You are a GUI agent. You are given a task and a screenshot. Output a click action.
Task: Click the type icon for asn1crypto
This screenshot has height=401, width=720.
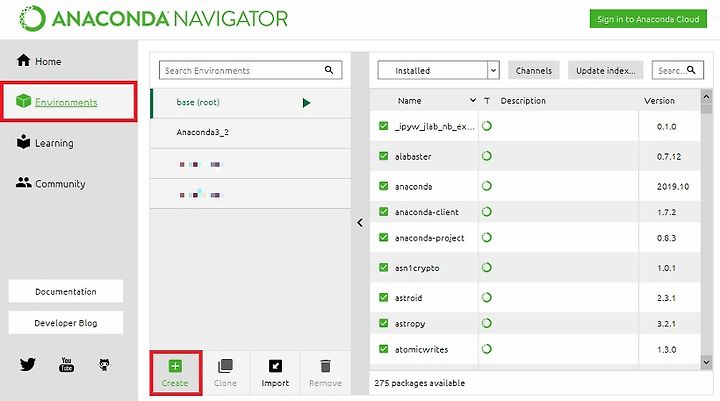(487, 267)
